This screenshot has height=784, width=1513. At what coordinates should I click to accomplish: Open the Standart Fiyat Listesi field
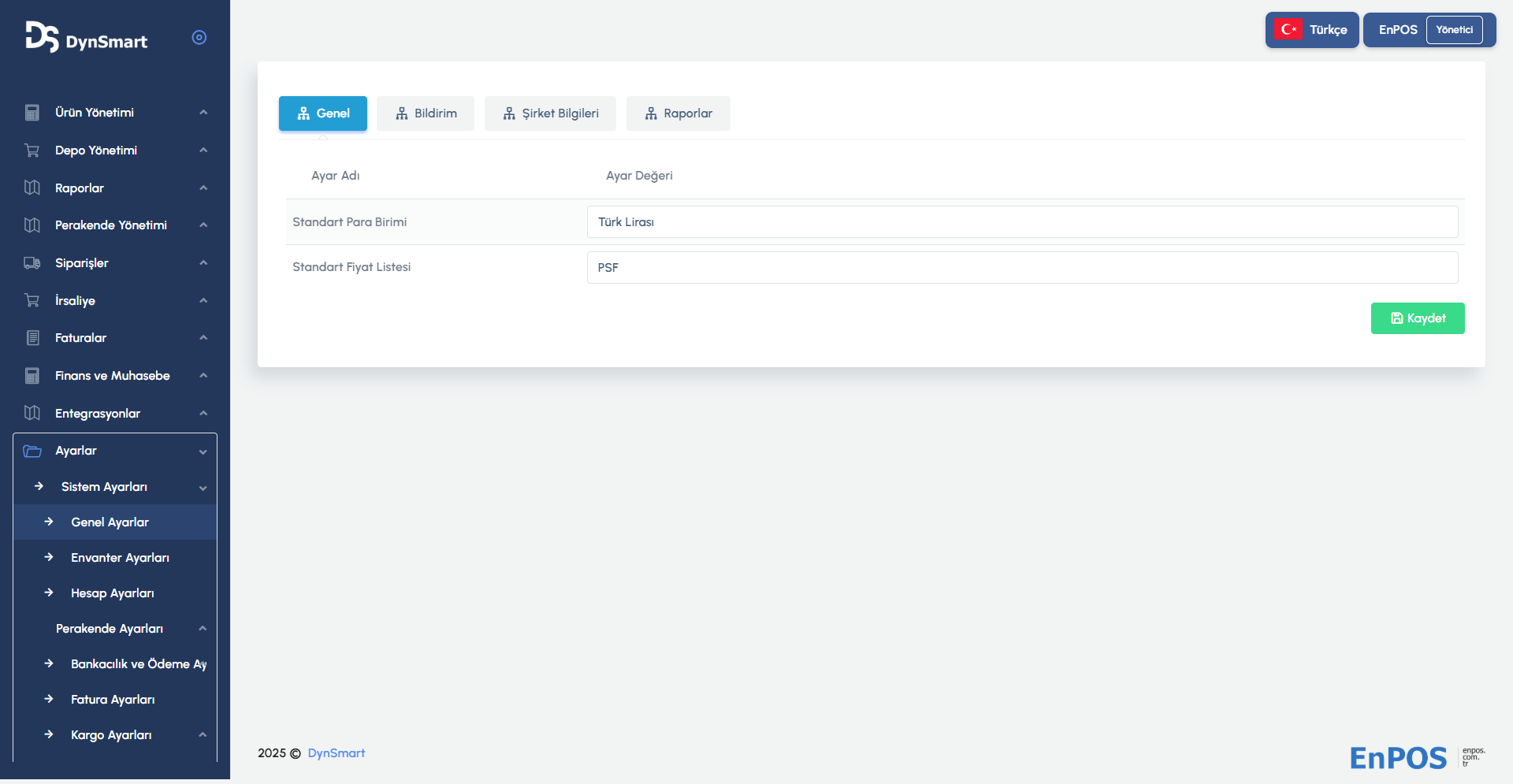pyautogui.click(x=1022, y=268)
